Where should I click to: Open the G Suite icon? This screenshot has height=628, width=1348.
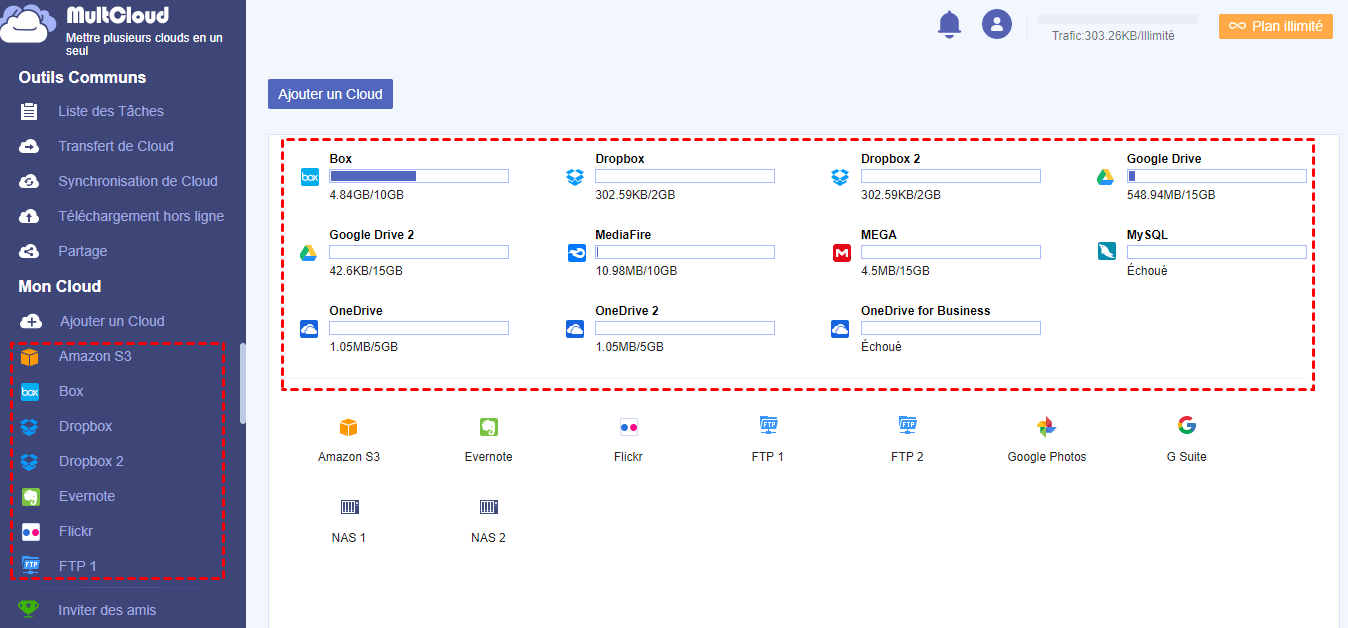coord(1187,425)
